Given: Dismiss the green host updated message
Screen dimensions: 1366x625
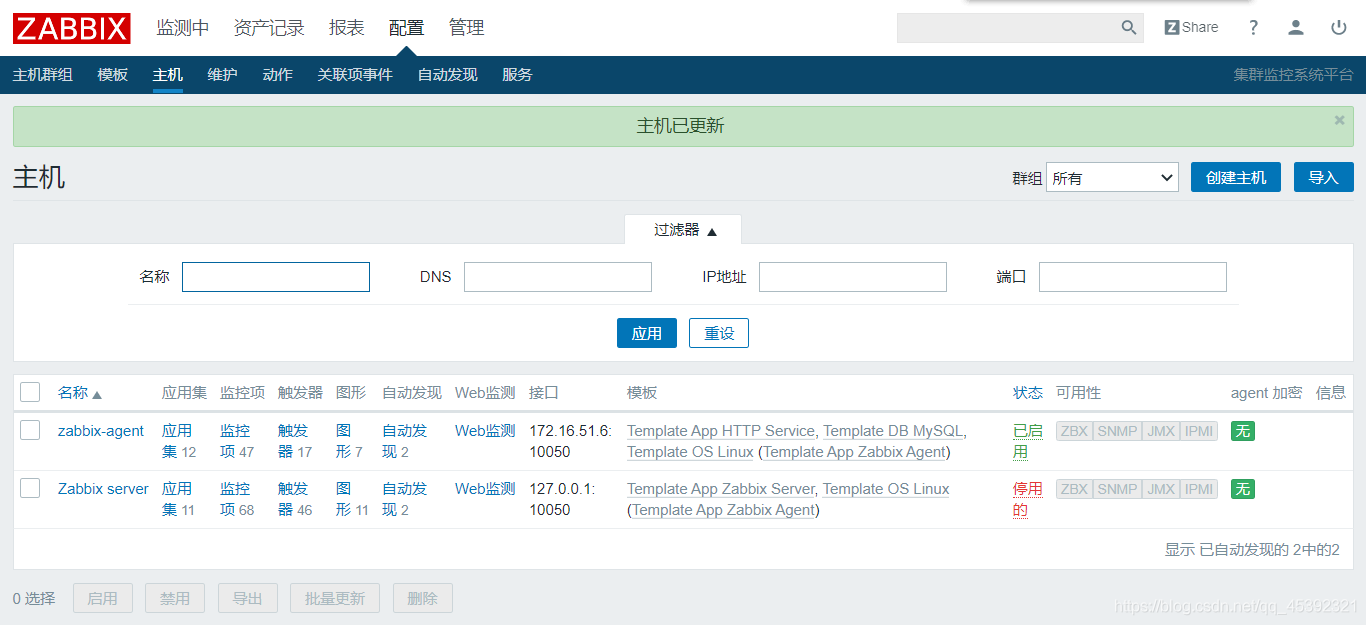Looking at the screenshot, I should click(x=1340, y=120).
